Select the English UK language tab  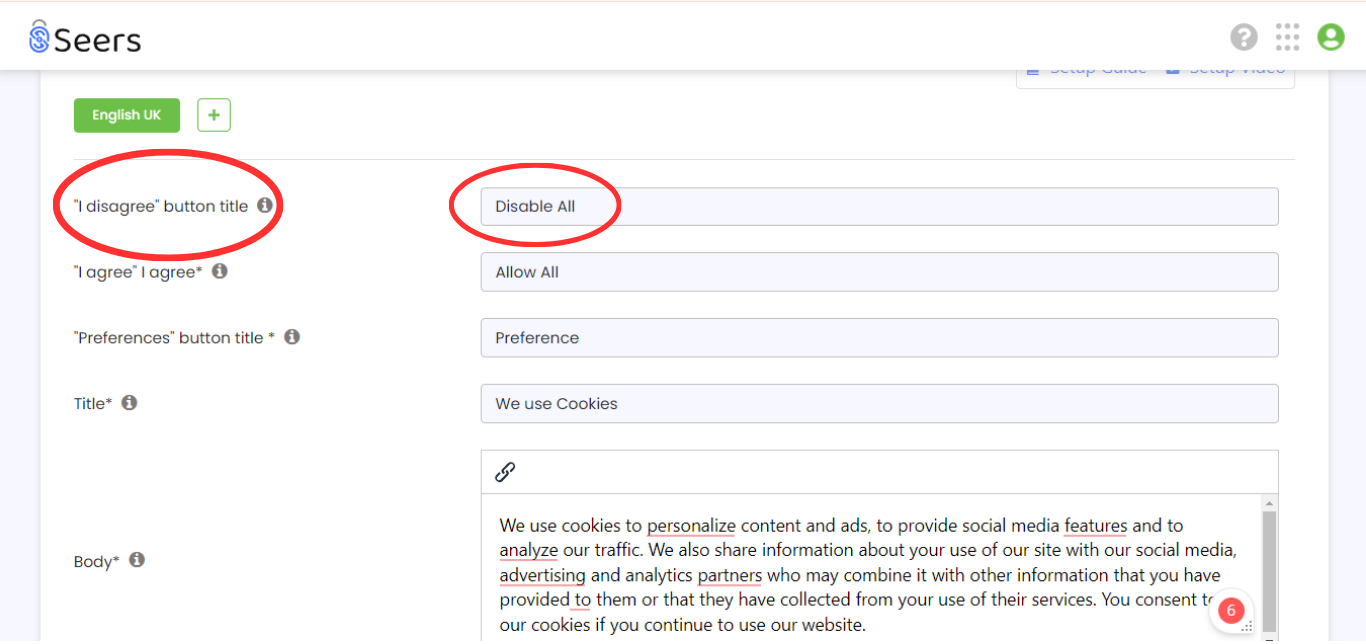click(x=127, y=115)
